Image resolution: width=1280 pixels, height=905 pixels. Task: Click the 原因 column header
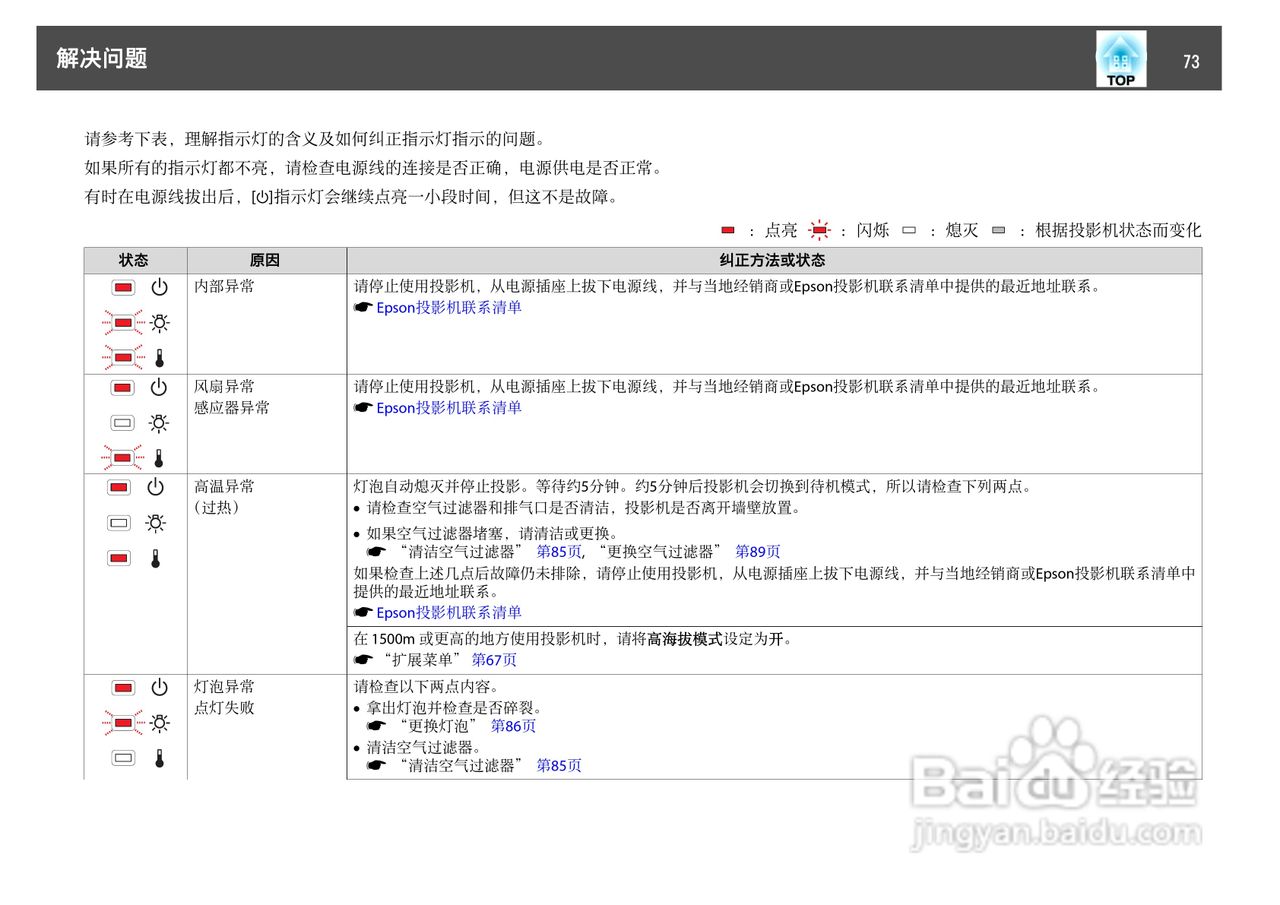(x=265, y=260)
